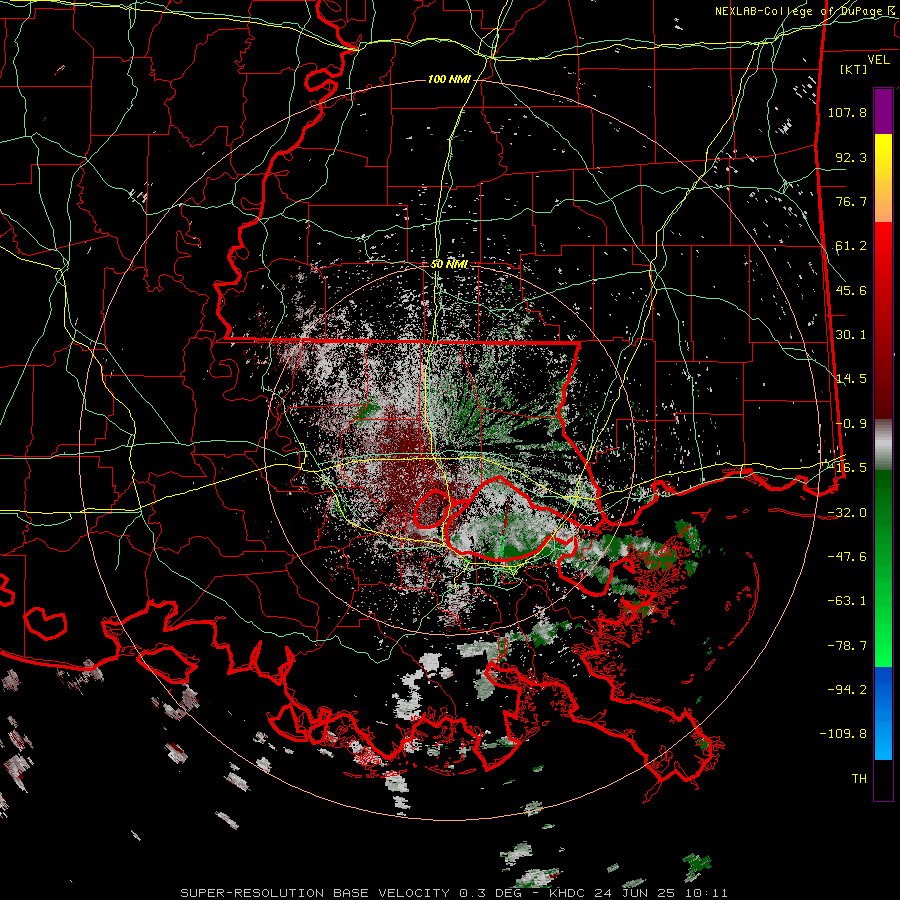Click the "50 NMI" range ring label
The height and width of the screenshot is (900, 900).
pos(449,264)
